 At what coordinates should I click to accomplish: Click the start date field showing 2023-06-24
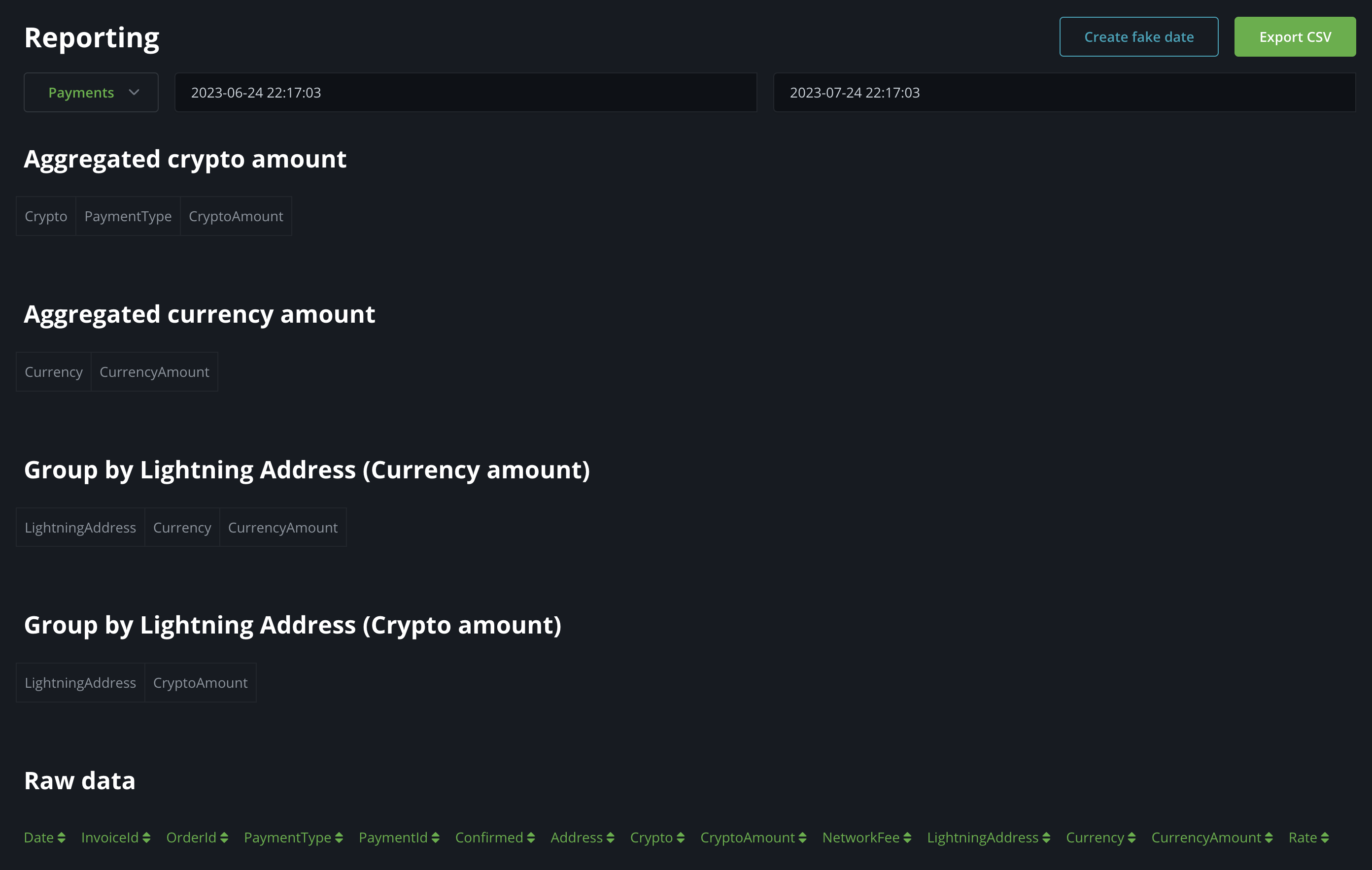point(466,92)
